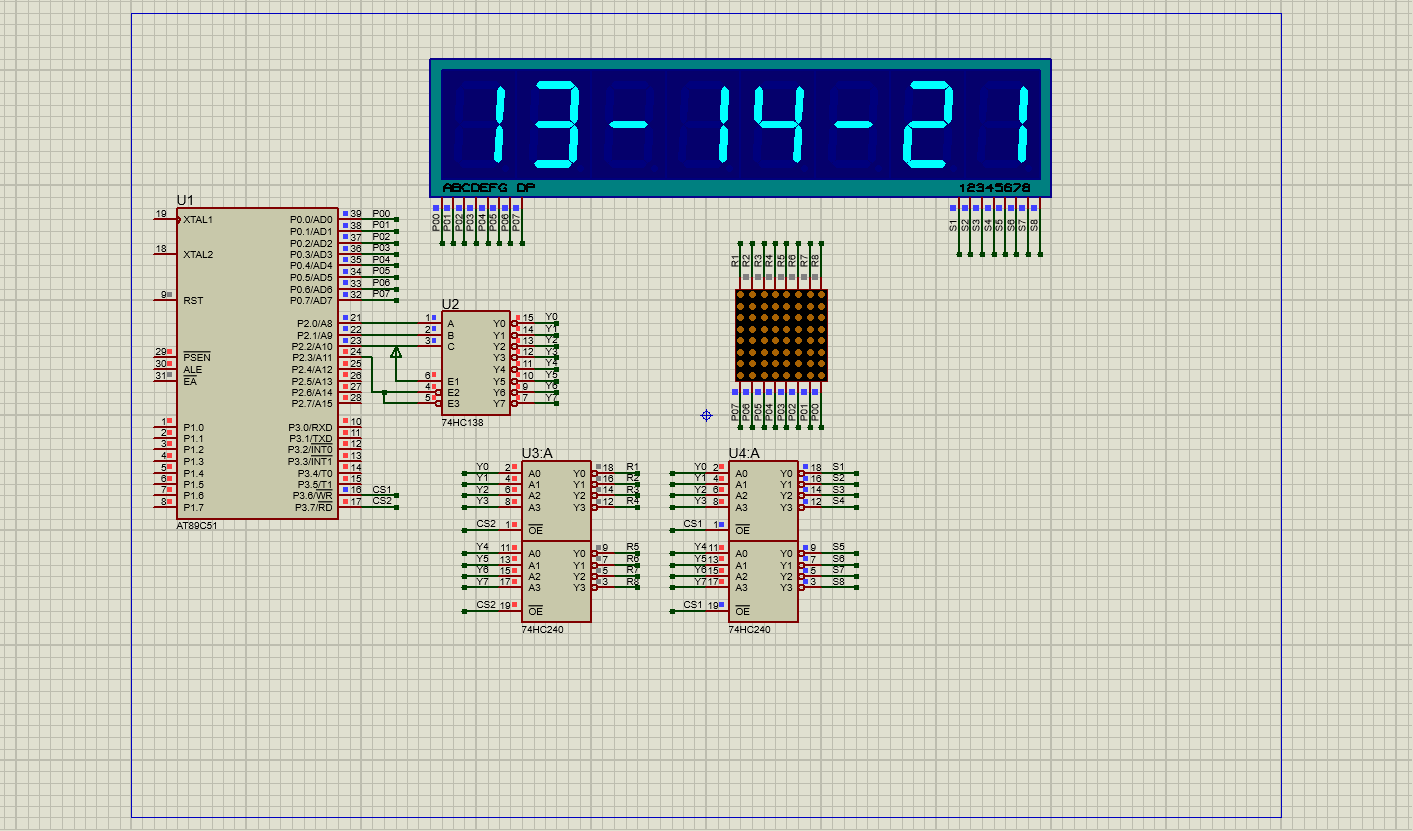The height and width of the screenshot is (831, 1413).
Task: Click the Y0 input label at U4:A pin 2
Action: point(700,467)
